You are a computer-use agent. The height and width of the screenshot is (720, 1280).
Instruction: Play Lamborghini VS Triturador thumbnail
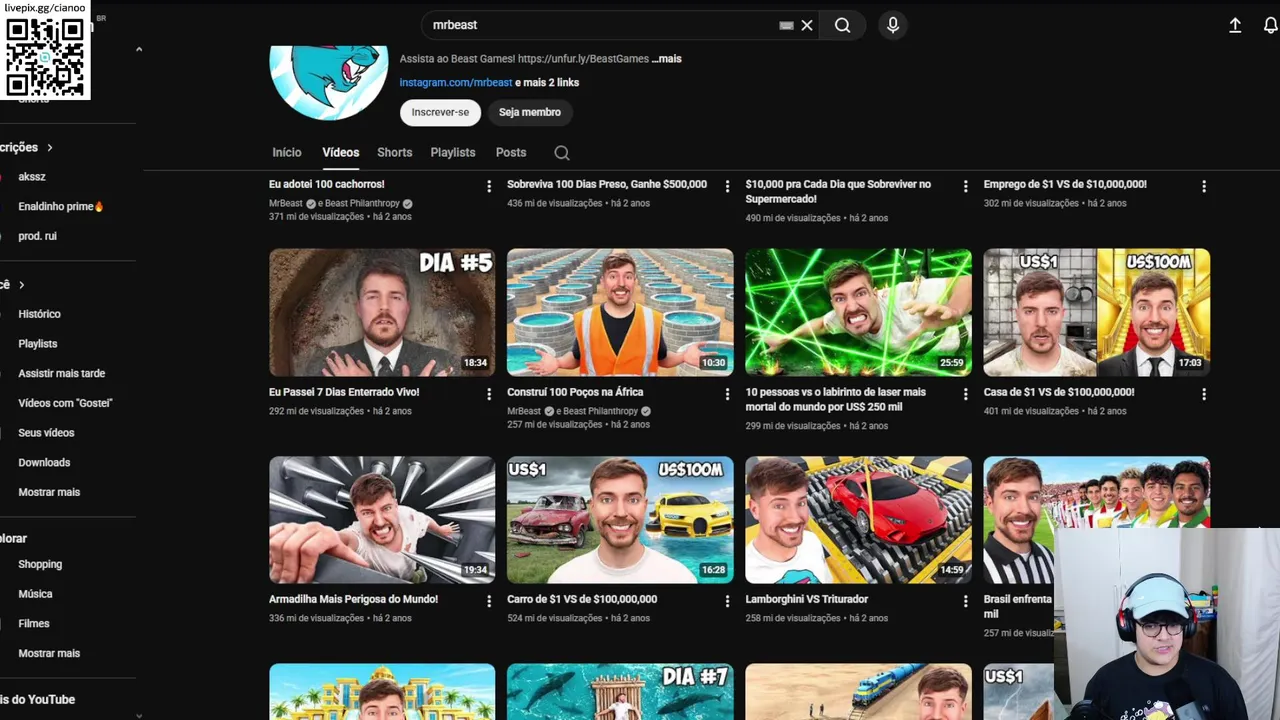(x=858, y=520)
